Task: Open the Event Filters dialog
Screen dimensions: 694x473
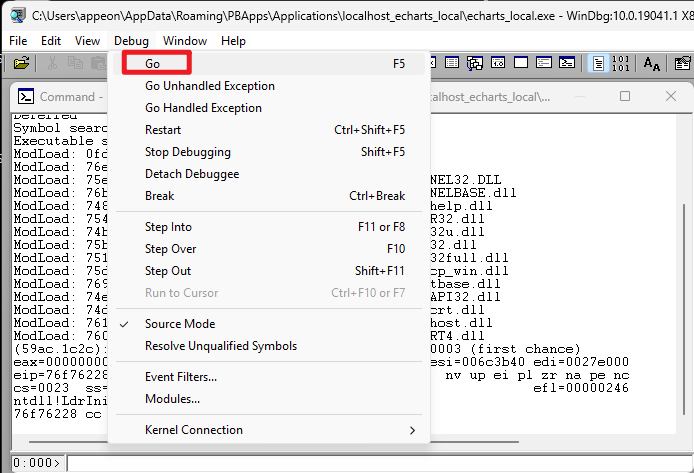Action: pos(180,377)
